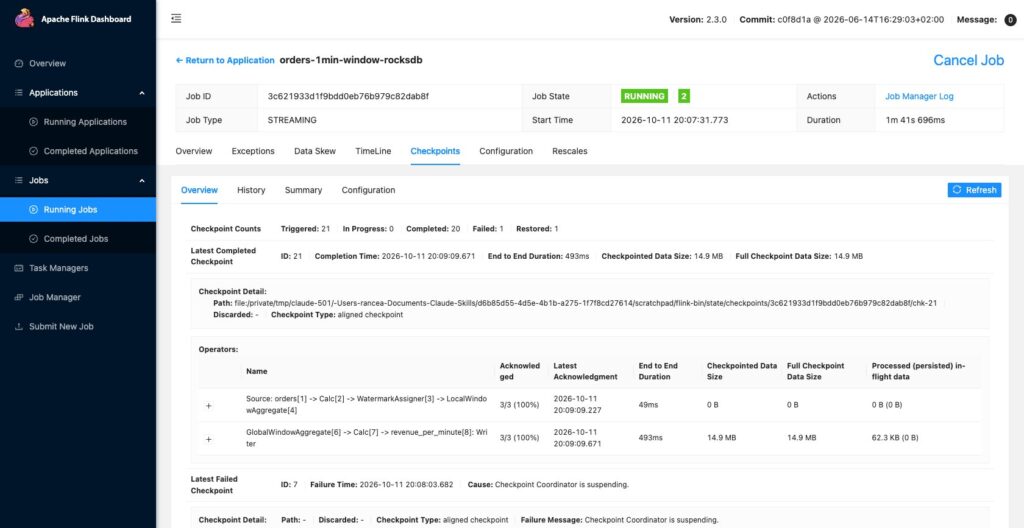Viewport: 1024px width, 528px height.
Task: Click the End to End Duration column header
Action: click(658, 371)
